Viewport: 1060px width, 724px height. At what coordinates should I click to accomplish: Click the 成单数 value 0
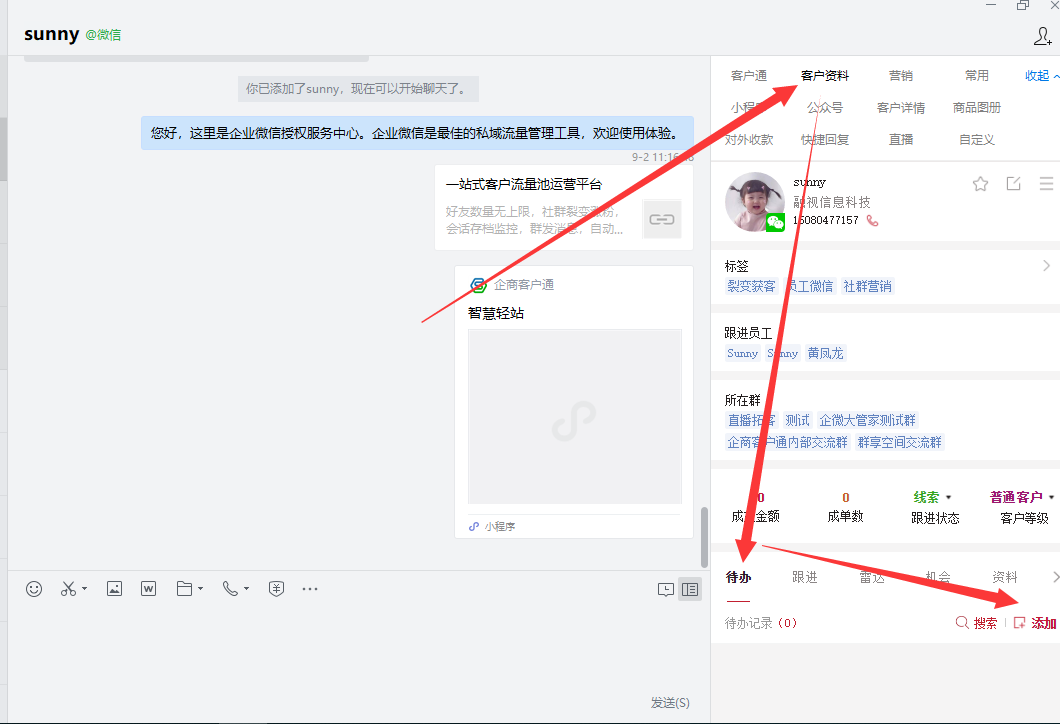coord(846,497)
